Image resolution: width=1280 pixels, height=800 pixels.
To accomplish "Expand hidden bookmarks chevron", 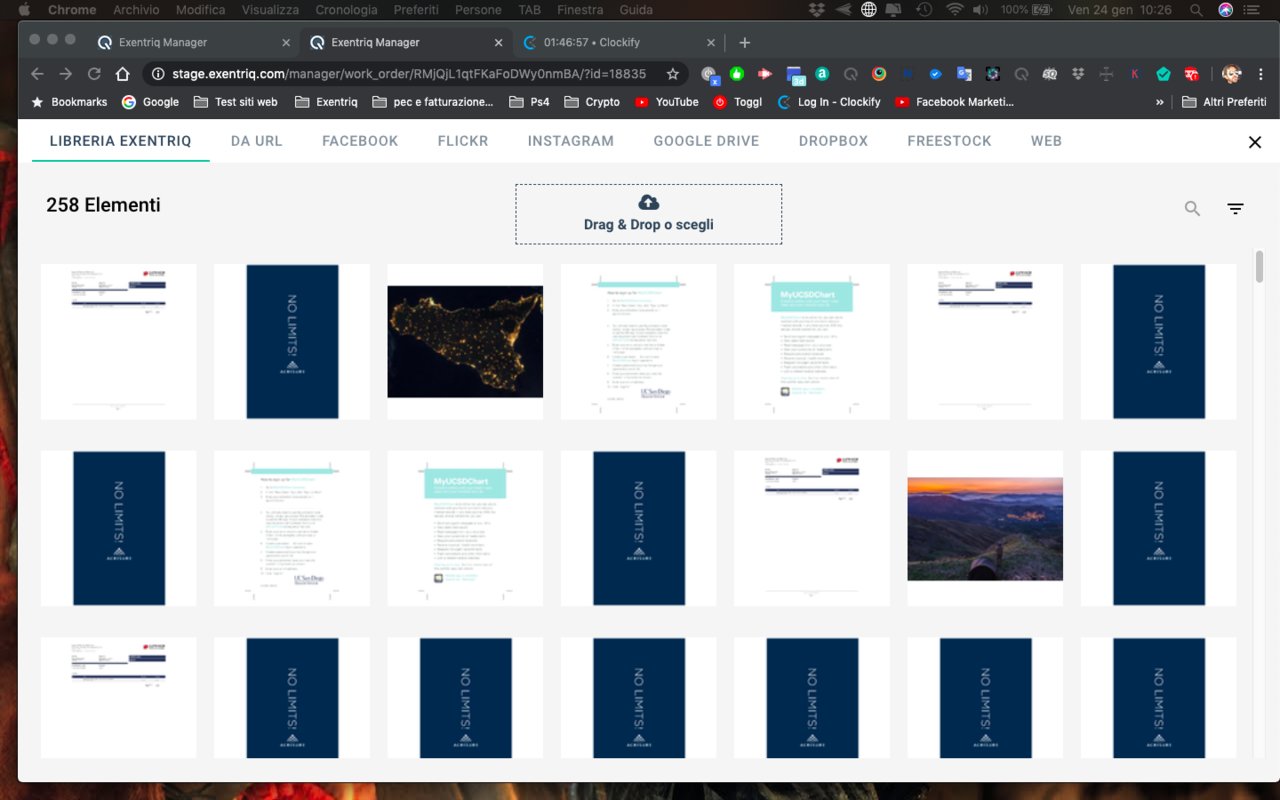I will (x=1160, y=102).
